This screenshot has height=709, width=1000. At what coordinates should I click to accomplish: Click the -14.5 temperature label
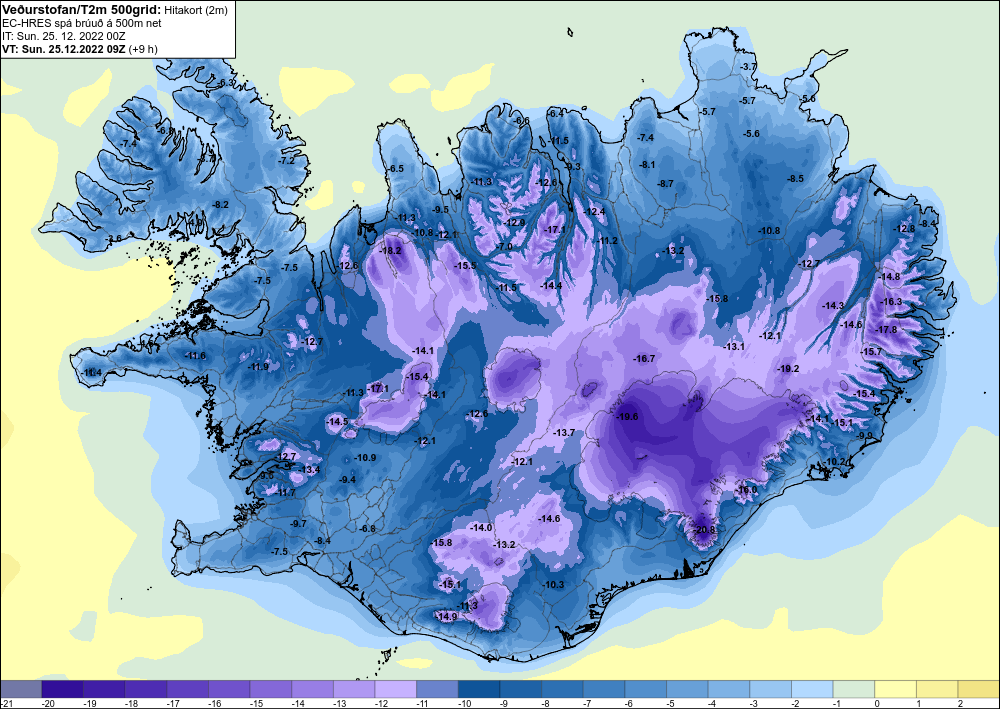pyautogui.click(x=337, y=421)
